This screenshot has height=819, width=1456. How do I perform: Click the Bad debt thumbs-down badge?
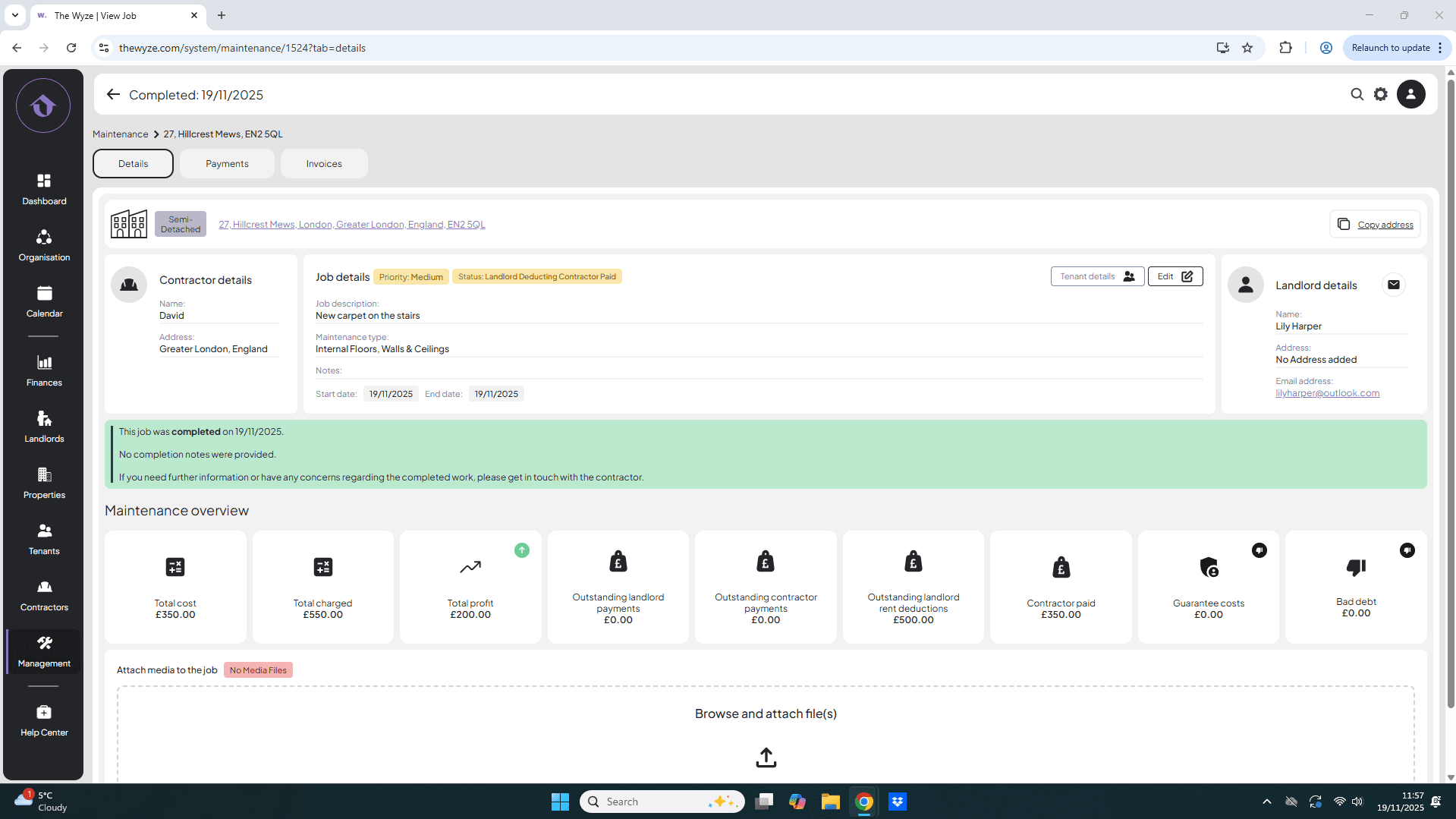pos(1407,550)
